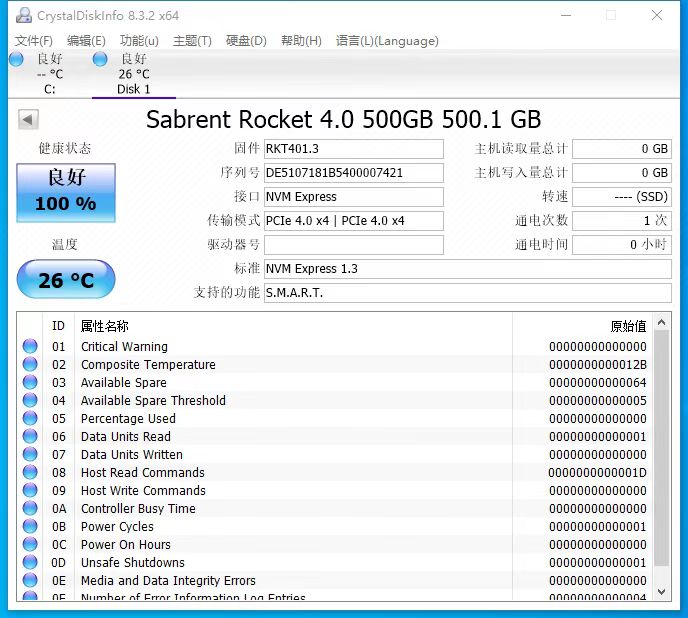Click the supported features field S.M.A.R.T.

468,293
